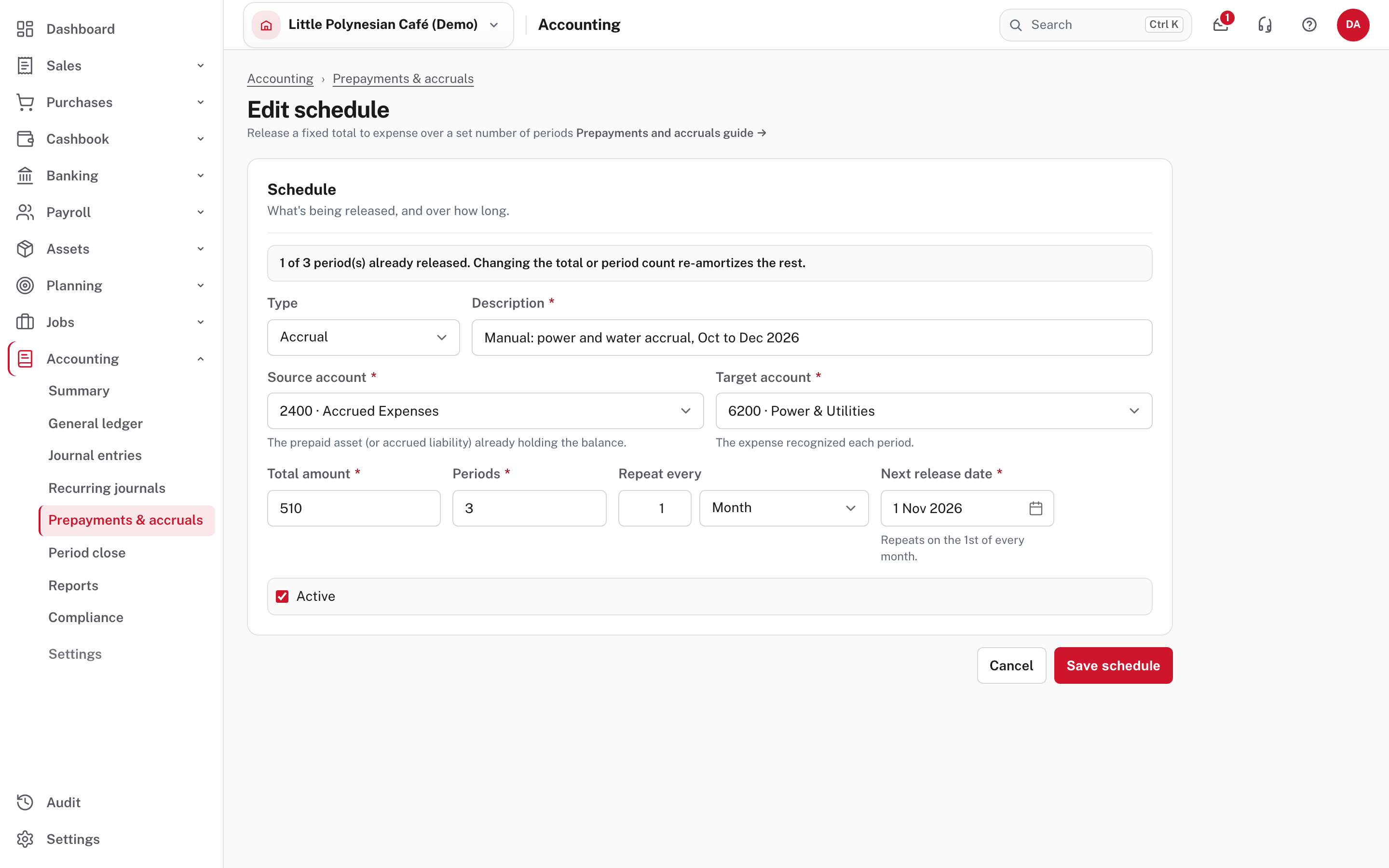This screenshot has width=1389, height=868.
Task: Click the Total amount input field
Action: 354,508
